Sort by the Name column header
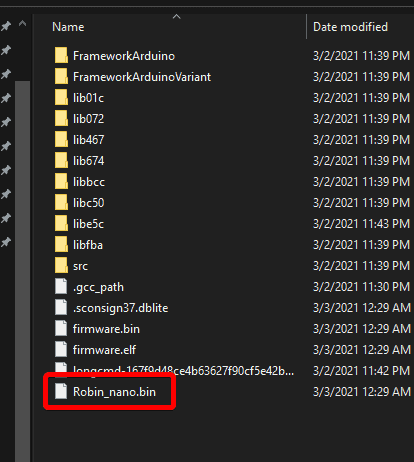This screenshot has height=462, width=414. click(68, 27)
